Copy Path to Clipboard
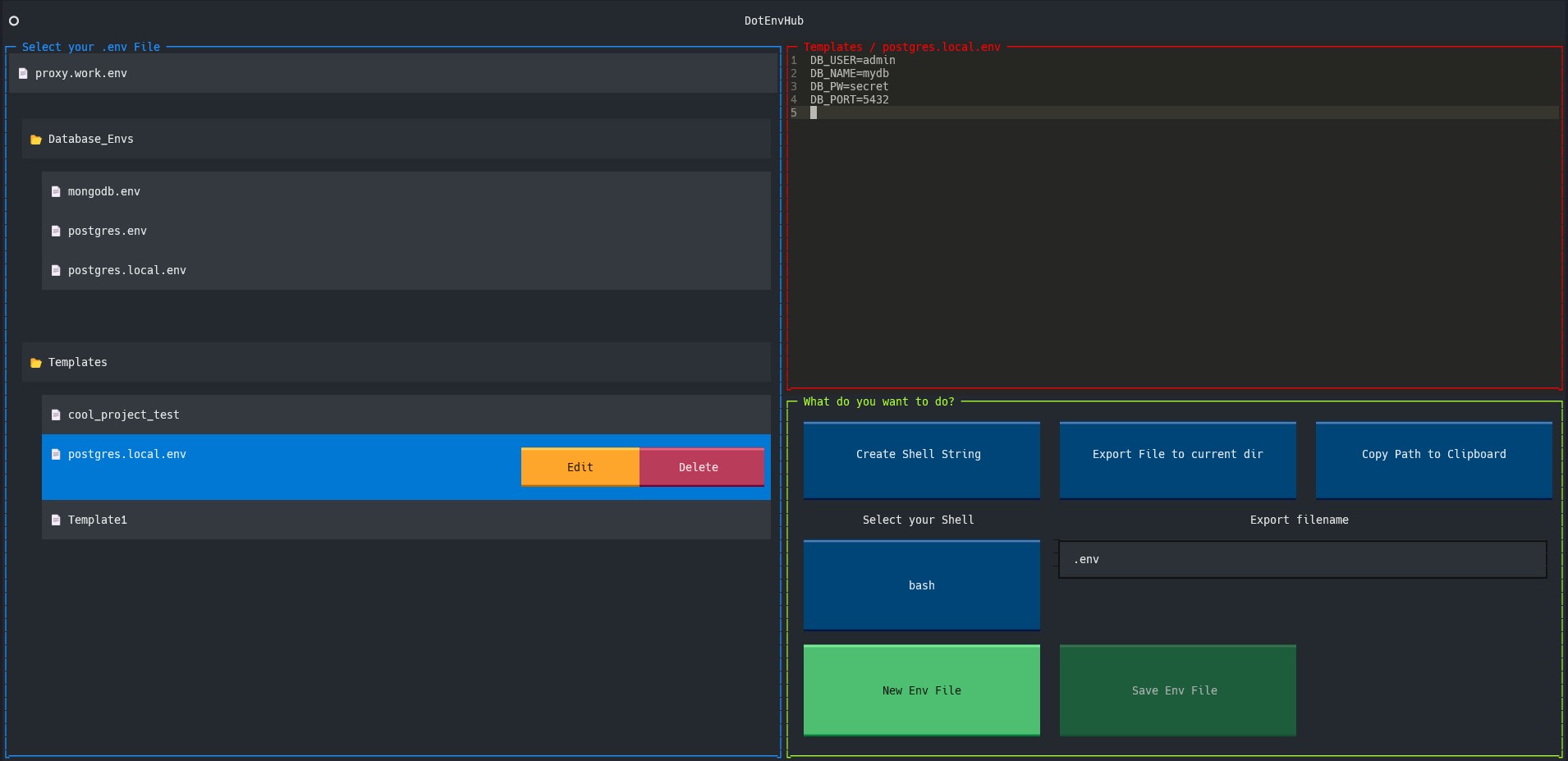 coord(1434,461)
